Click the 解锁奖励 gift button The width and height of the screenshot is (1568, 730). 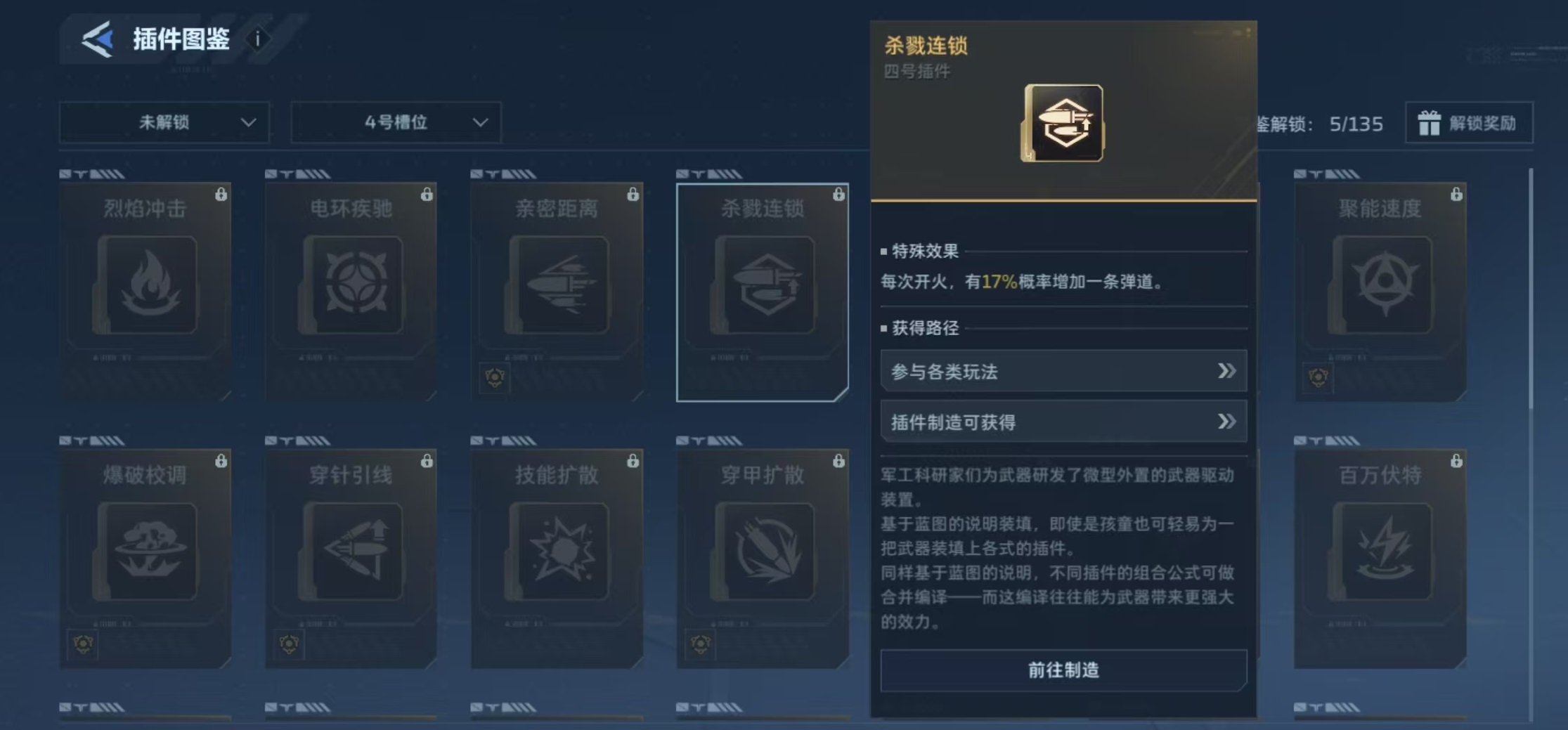click(1469, 123)
